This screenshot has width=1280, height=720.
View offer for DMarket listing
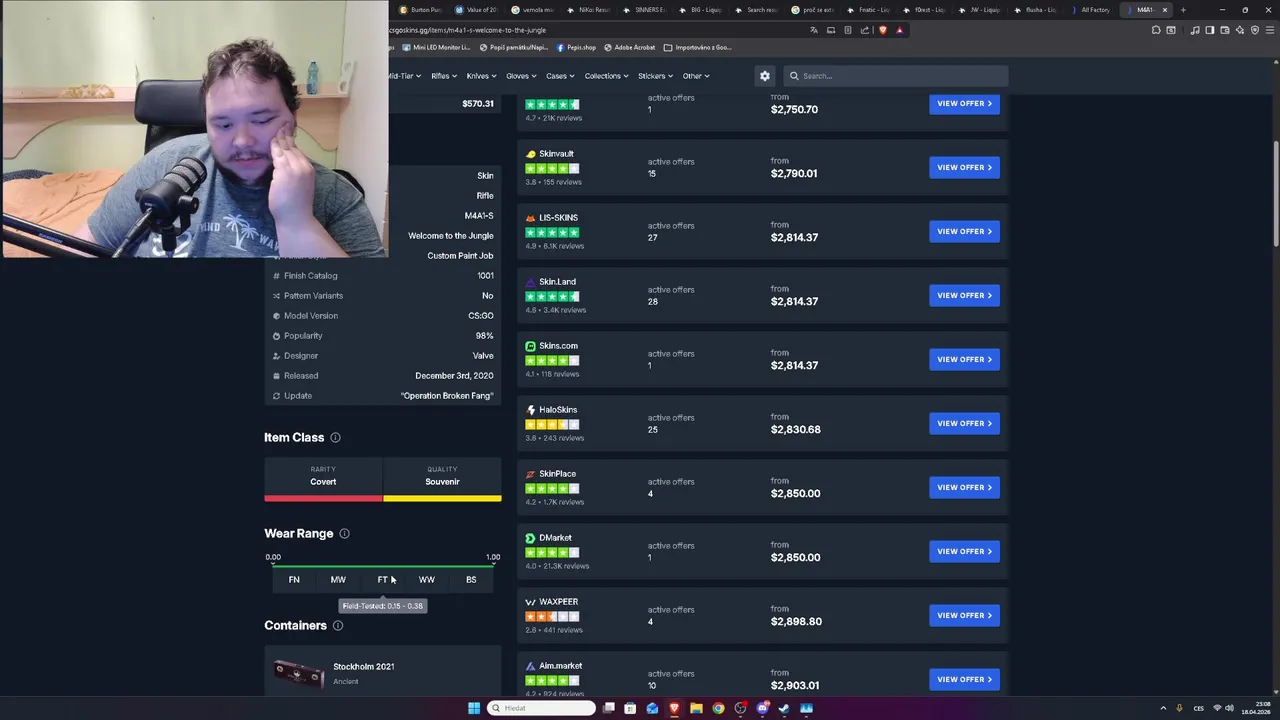[964, 552]
